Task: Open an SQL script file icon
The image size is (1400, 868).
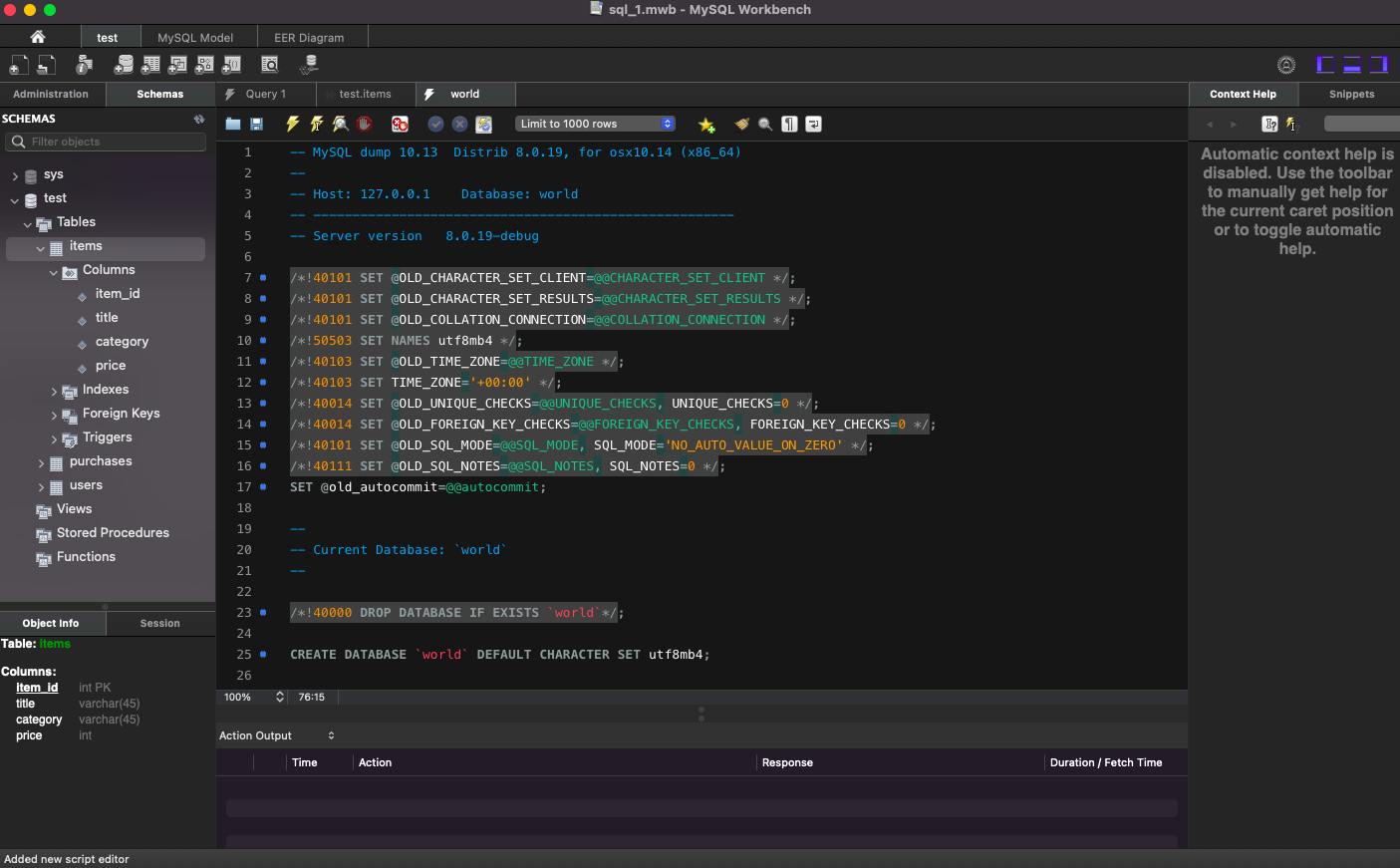Action: (47, 65)
